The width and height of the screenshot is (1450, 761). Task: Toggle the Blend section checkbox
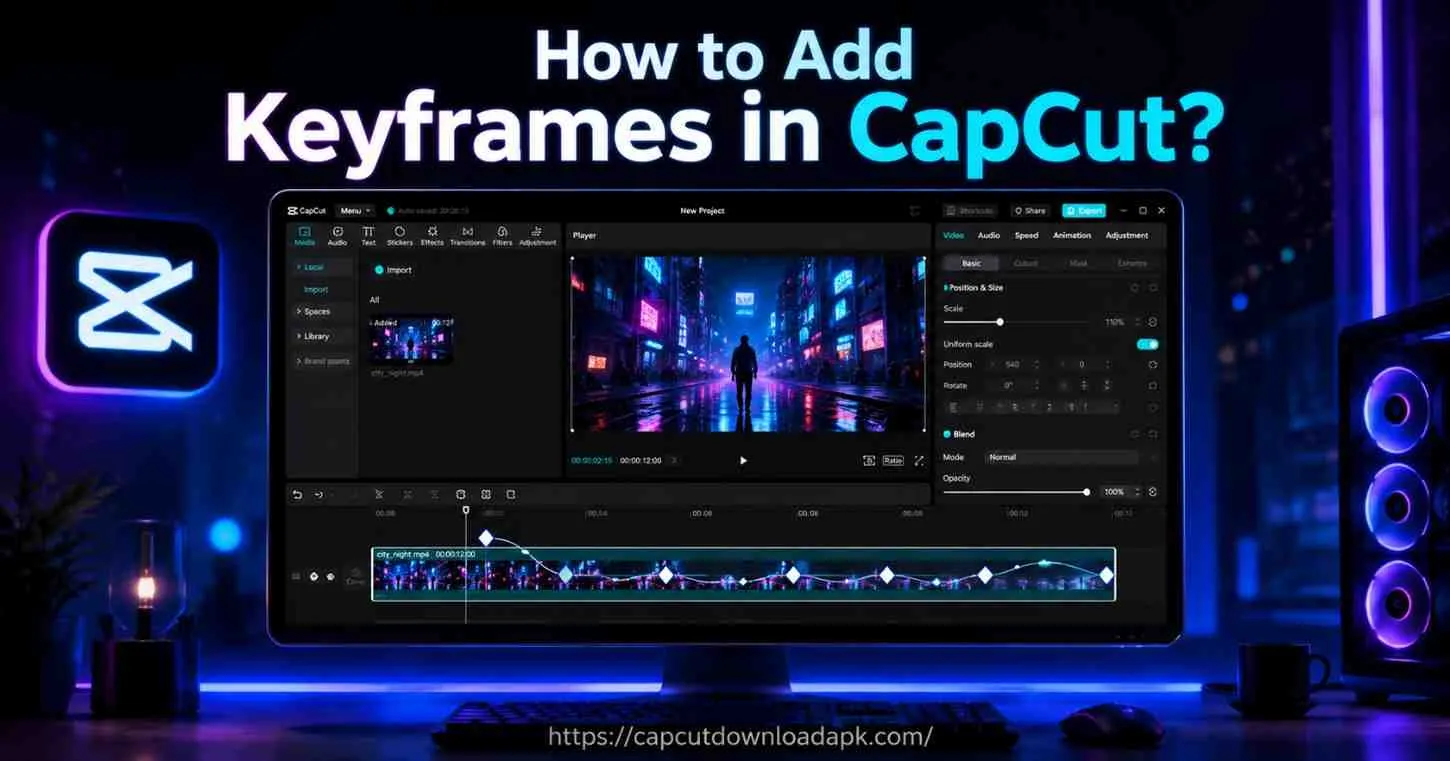pos(947,434)
